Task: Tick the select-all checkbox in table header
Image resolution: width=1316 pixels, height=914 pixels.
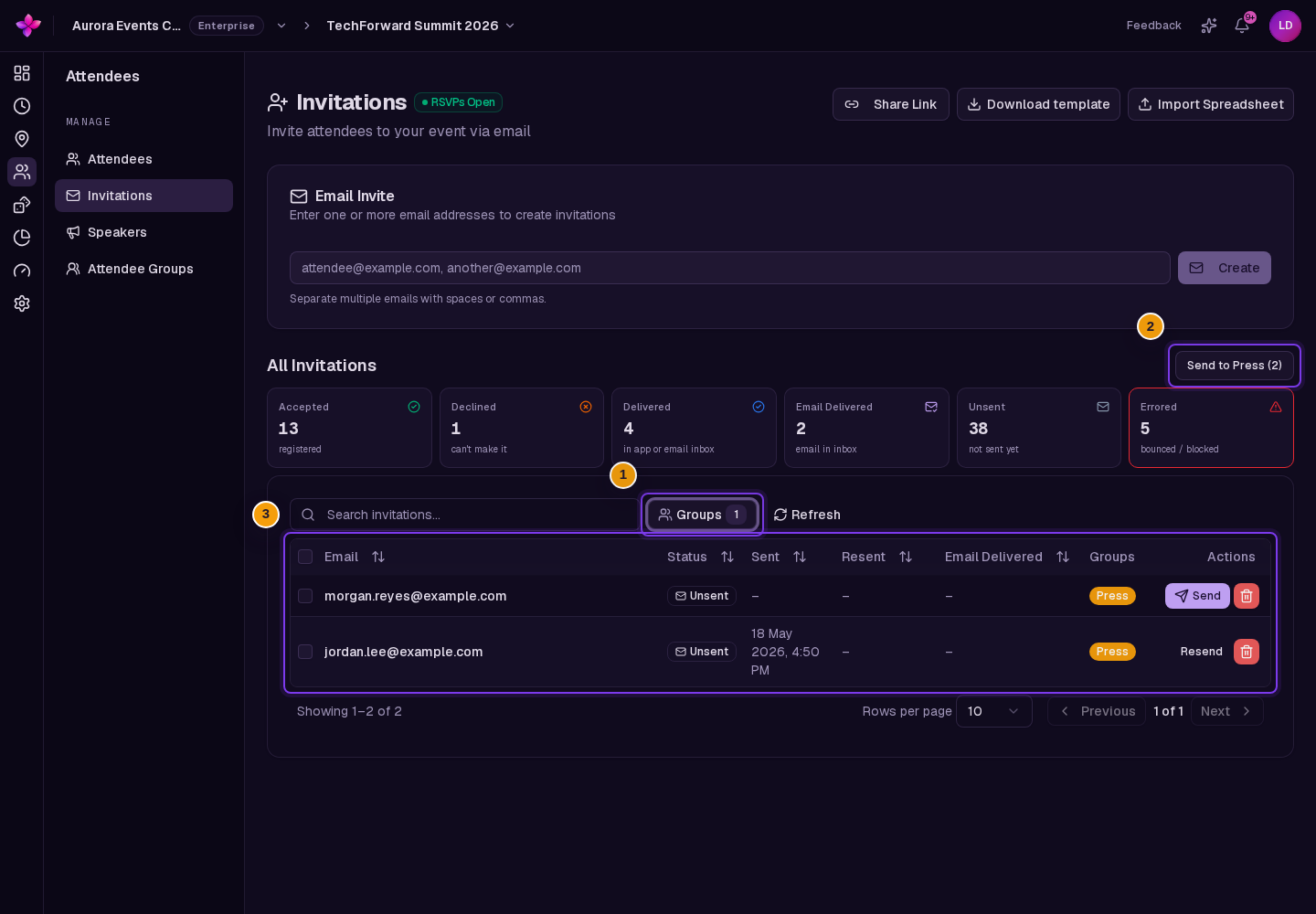Action: (305, 557)
